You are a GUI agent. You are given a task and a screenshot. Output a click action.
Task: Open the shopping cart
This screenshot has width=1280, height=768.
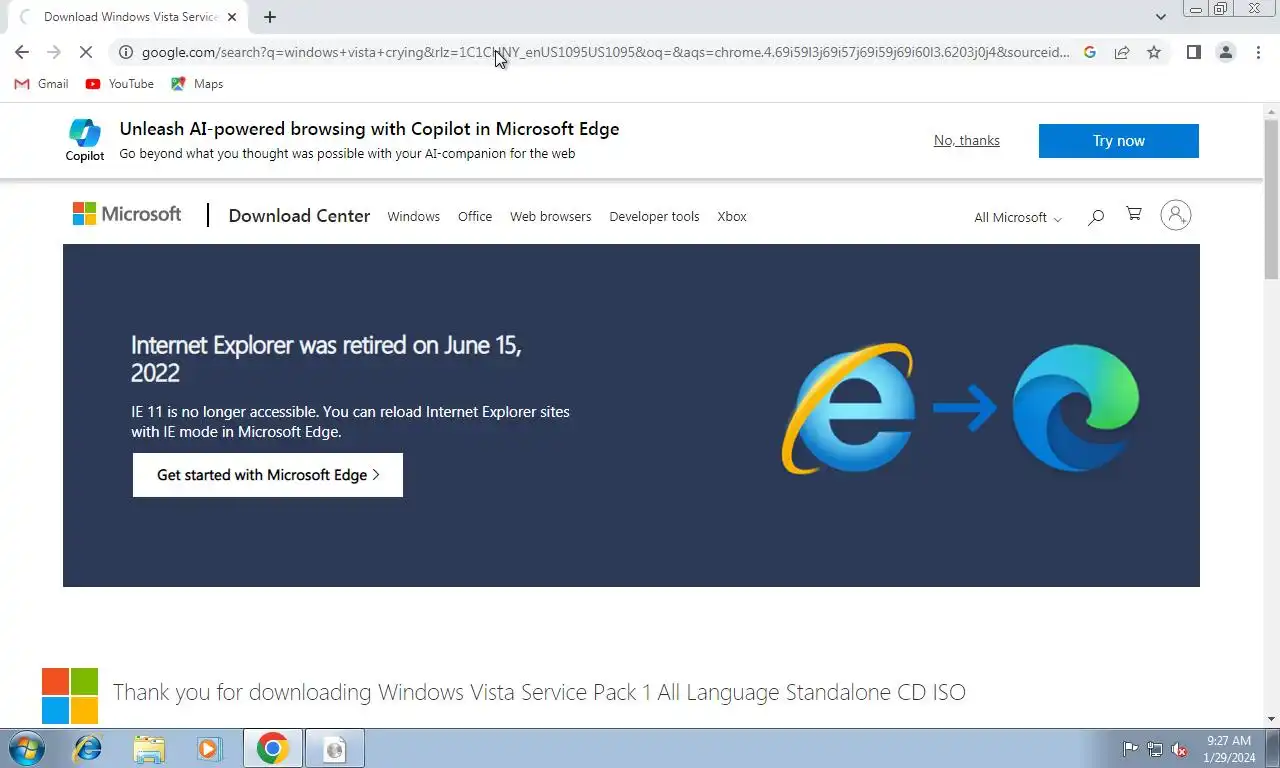click(x=1134, y=214)
